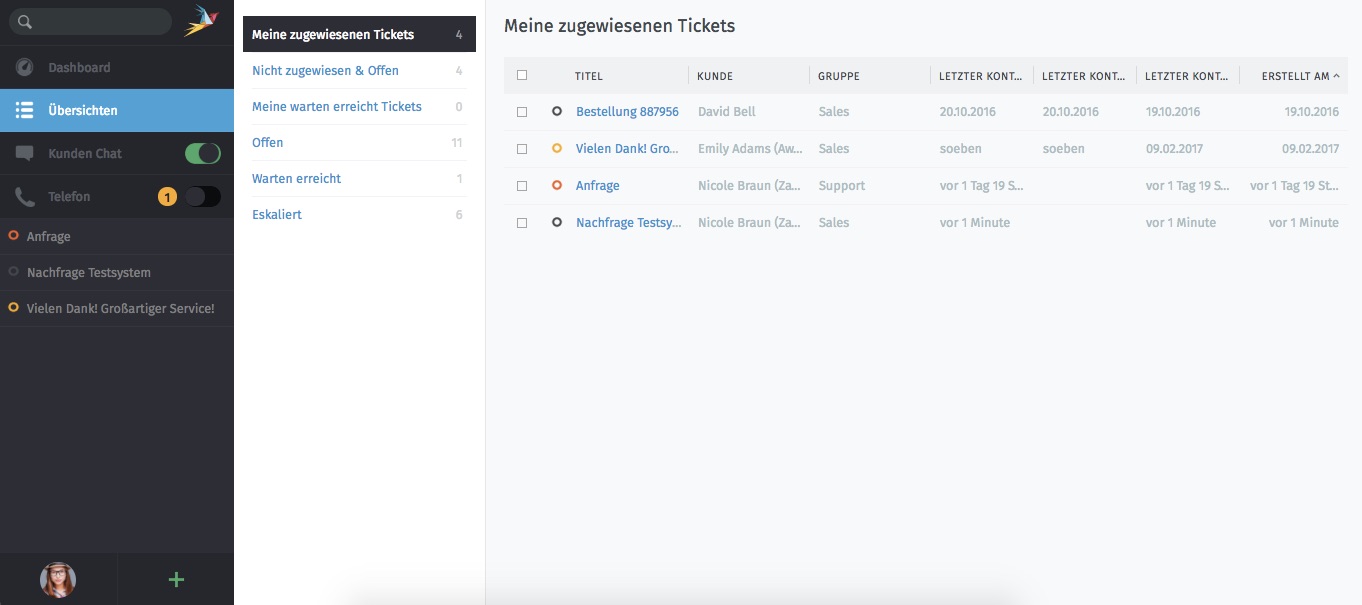Open Dashboard in the sidebar
1362x605 pixels.
pos(117,67)
